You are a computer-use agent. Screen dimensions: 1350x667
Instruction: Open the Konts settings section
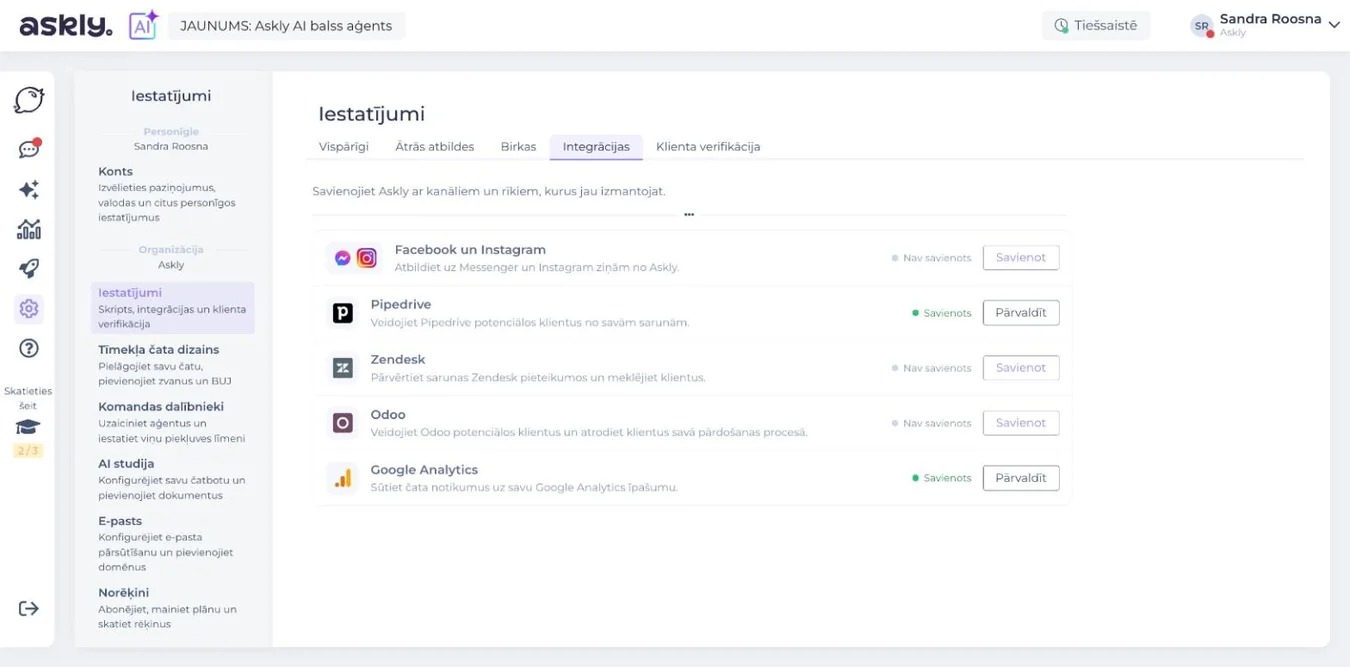tap(172, 194)
